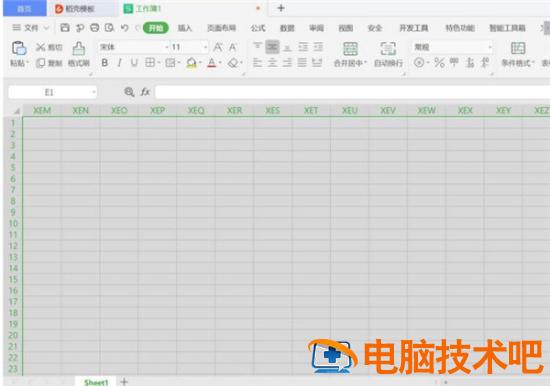This screenshot has width=550, height=386.
Task: Select the Sheet1 sheet tab
Action: point(96,382)
